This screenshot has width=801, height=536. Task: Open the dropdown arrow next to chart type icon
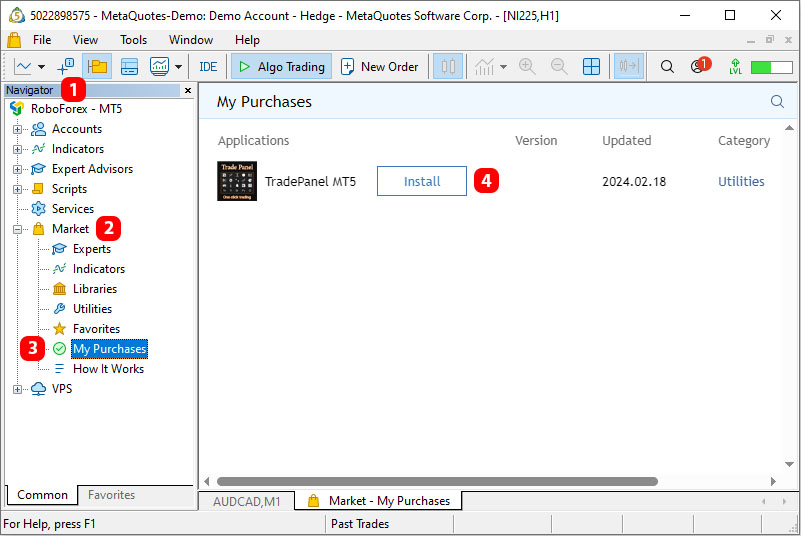41,67
